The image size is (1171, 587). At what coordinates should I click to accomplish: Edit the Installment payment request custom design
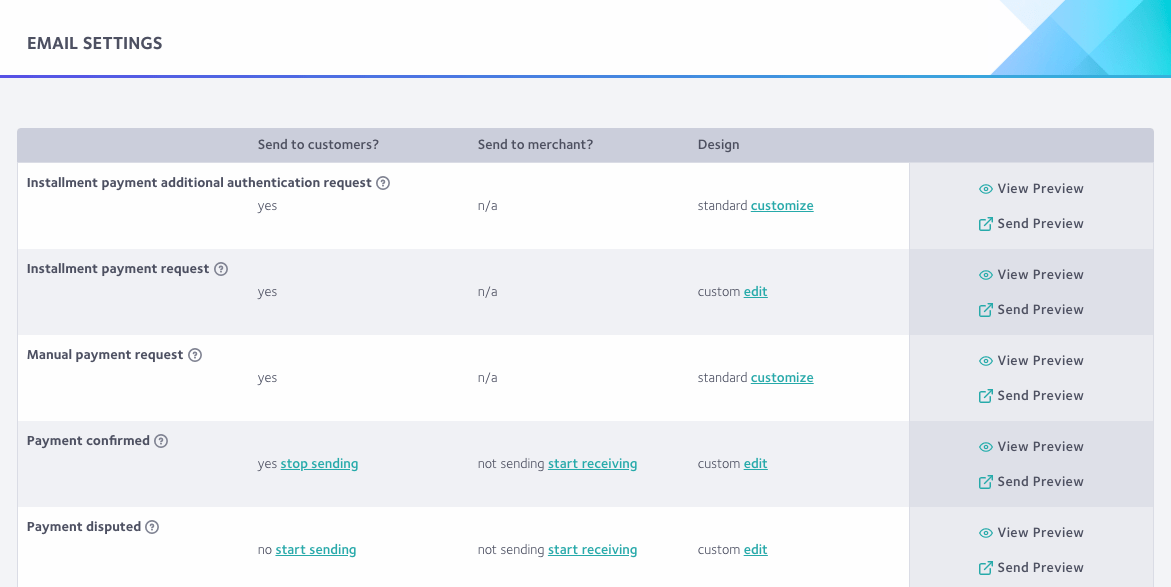pos(756,292)
